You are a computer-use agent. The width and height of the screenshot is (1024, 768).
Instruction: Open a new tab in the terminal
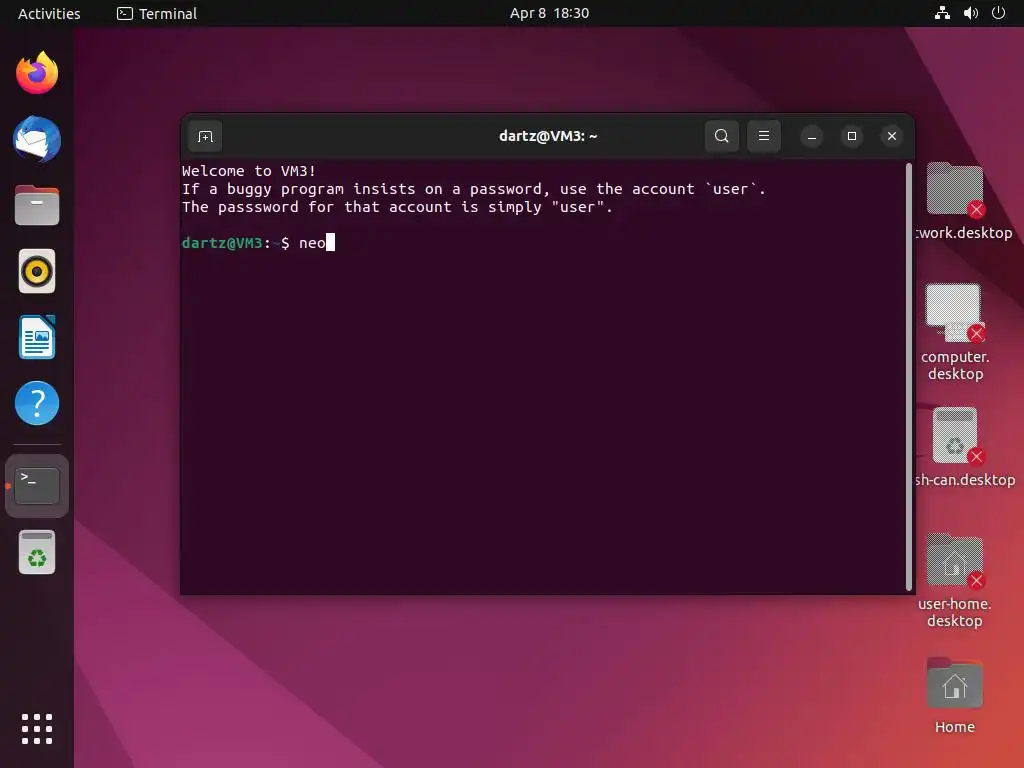205,136
